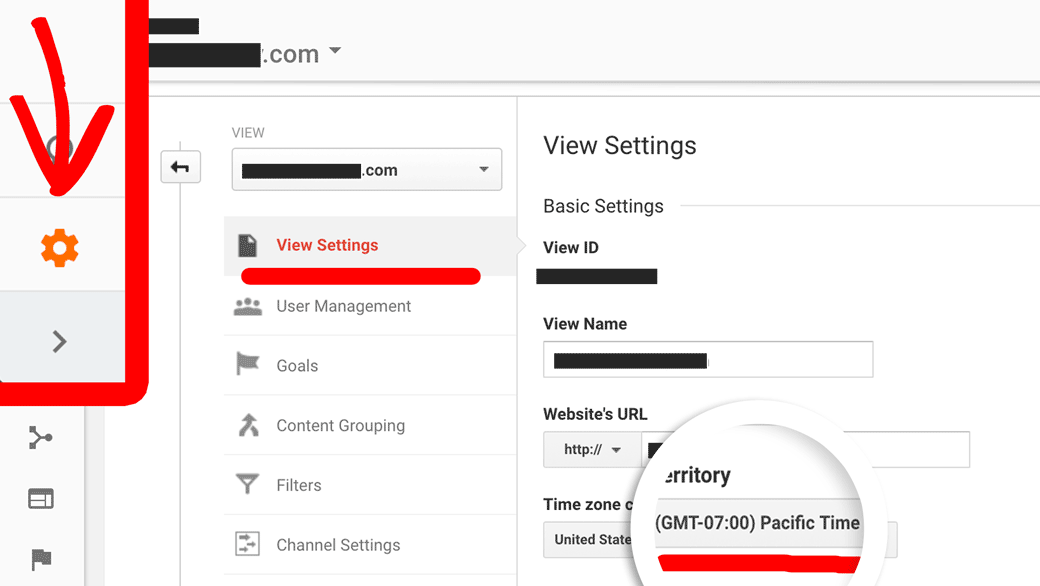Expand the sidebar with the chevron arrow

tap(60, 341)
